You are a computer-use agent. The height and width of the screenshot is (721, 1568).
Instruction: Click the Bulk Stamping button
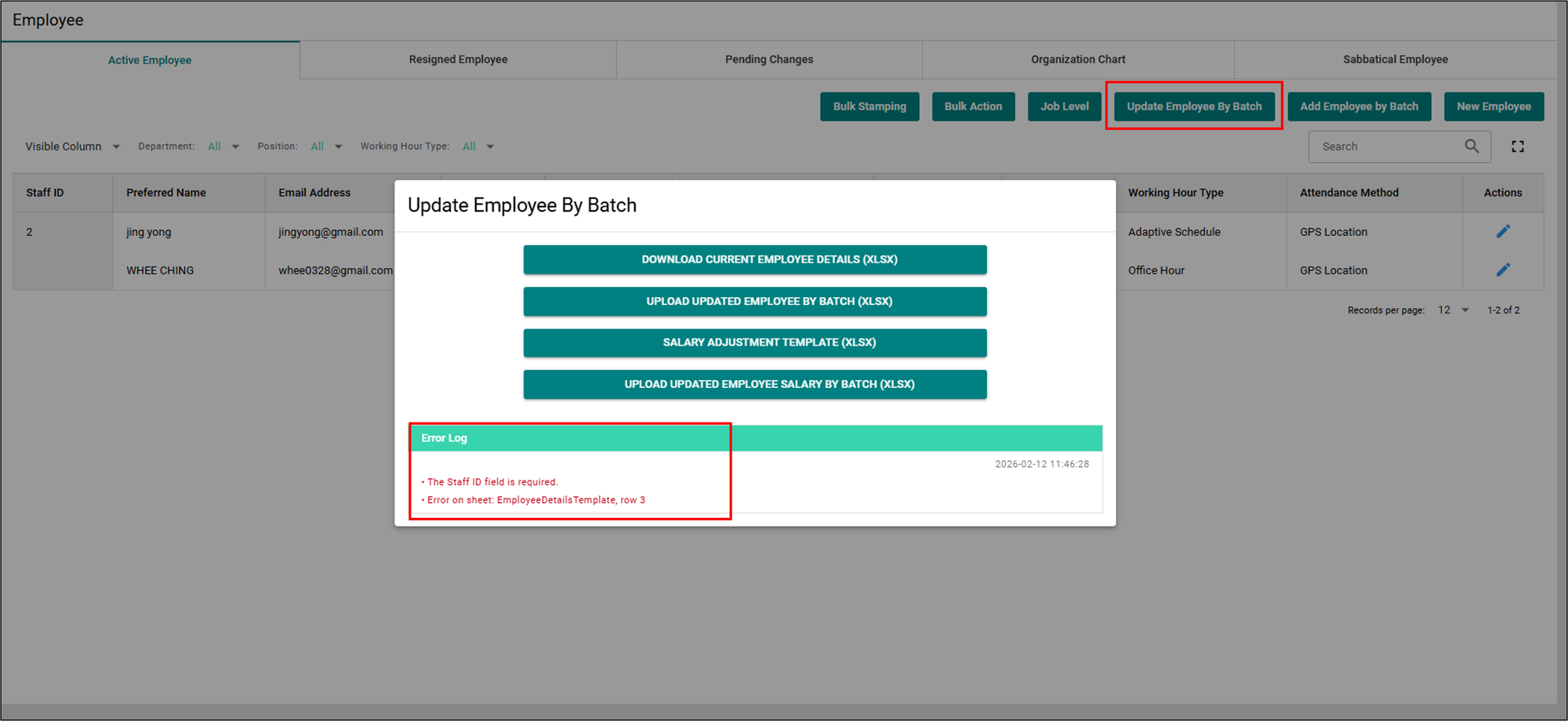tap(869, 107)
